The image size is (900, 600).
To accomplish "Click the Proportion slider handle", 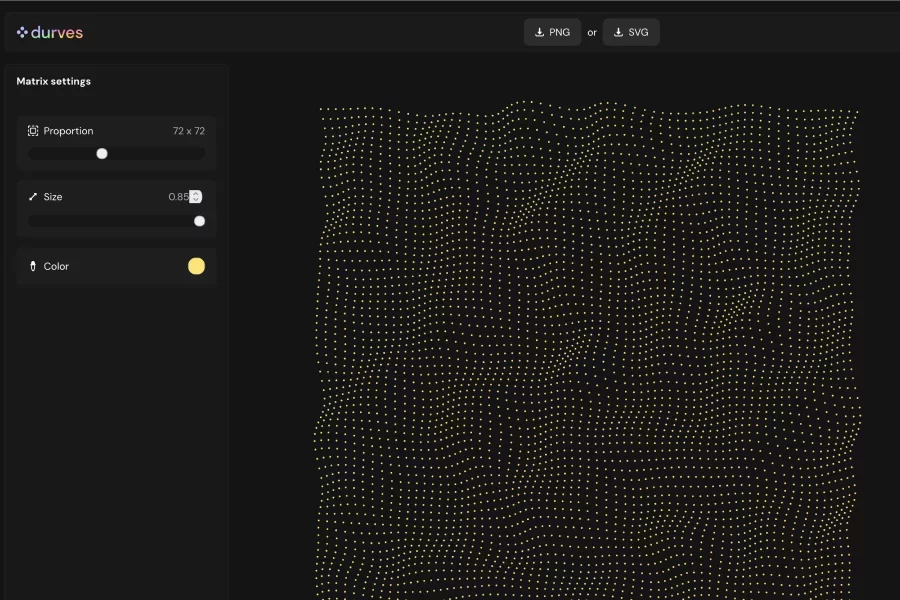I will 102,153.
